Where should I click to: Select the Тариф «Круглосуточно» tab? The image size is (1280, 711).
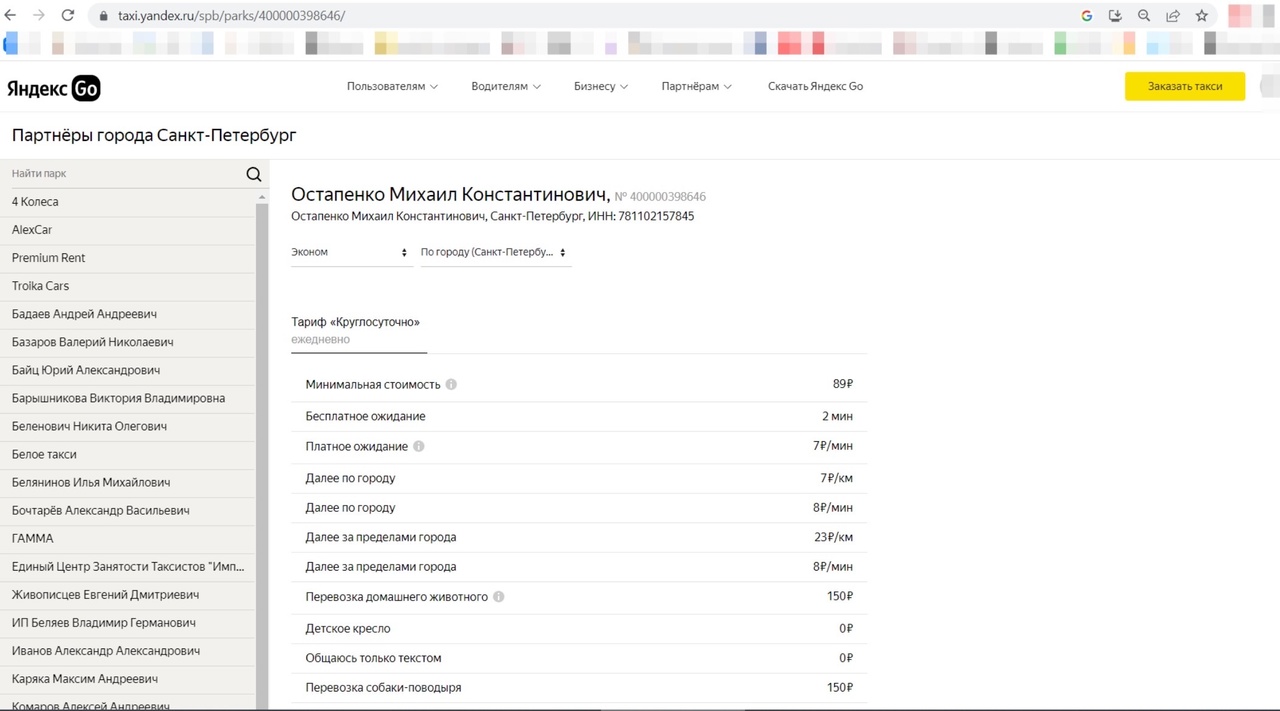[x=358, y=330]
